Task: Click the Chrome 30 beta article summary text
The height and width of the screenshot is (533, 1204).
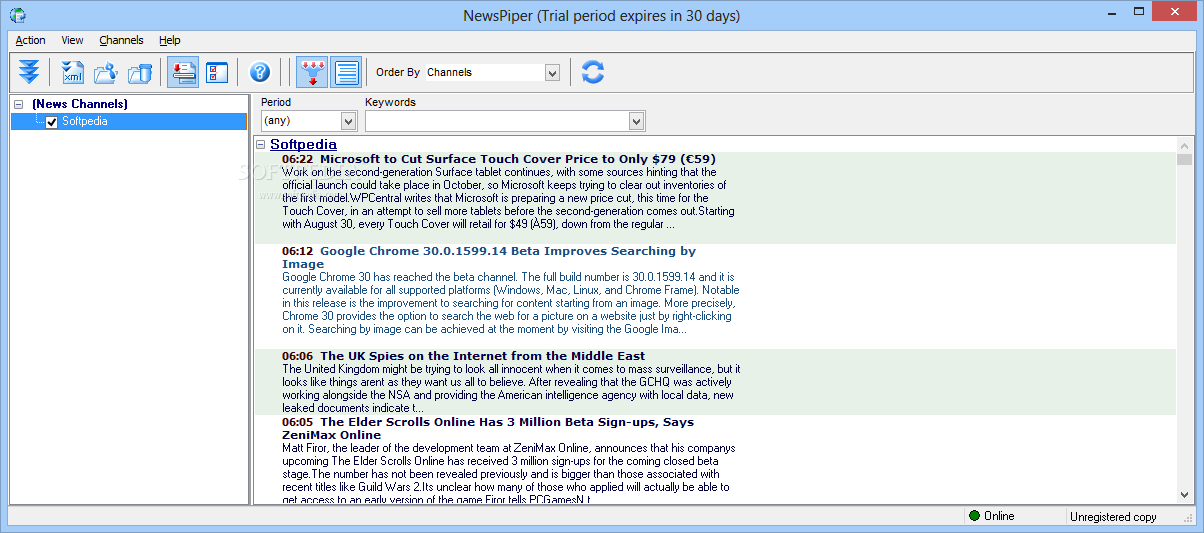Action: point(510,303)
